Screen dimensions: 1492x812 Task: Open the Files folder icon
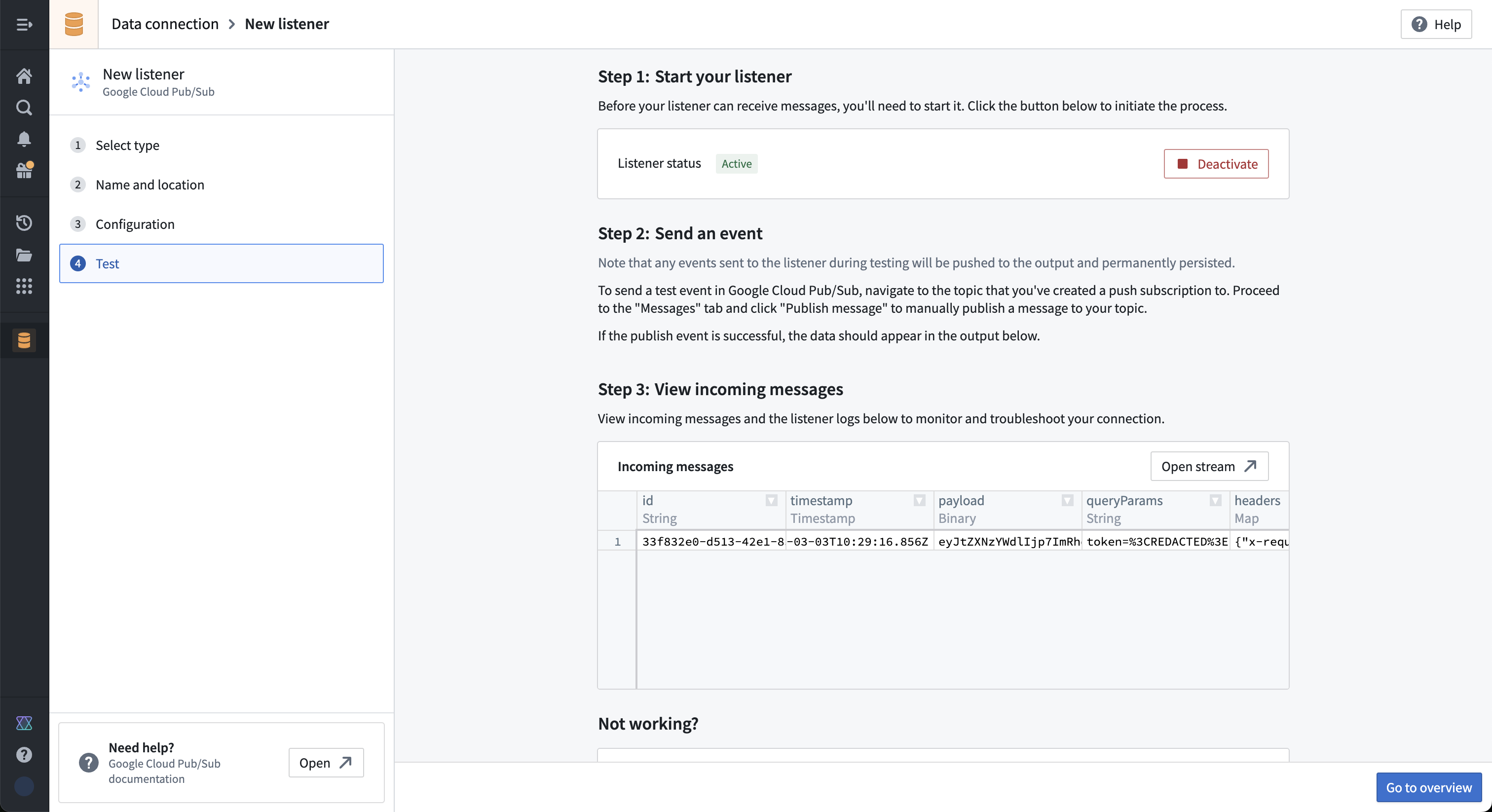pos(24,255)
